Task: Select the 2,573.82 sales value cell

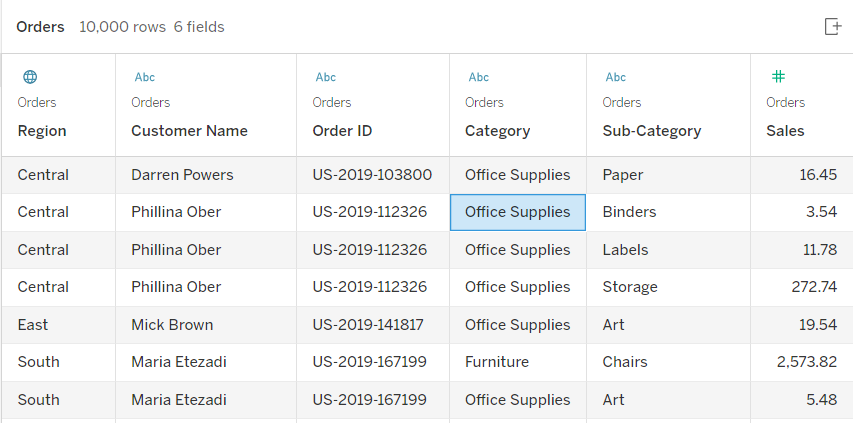Action: [x=801, y=362]
